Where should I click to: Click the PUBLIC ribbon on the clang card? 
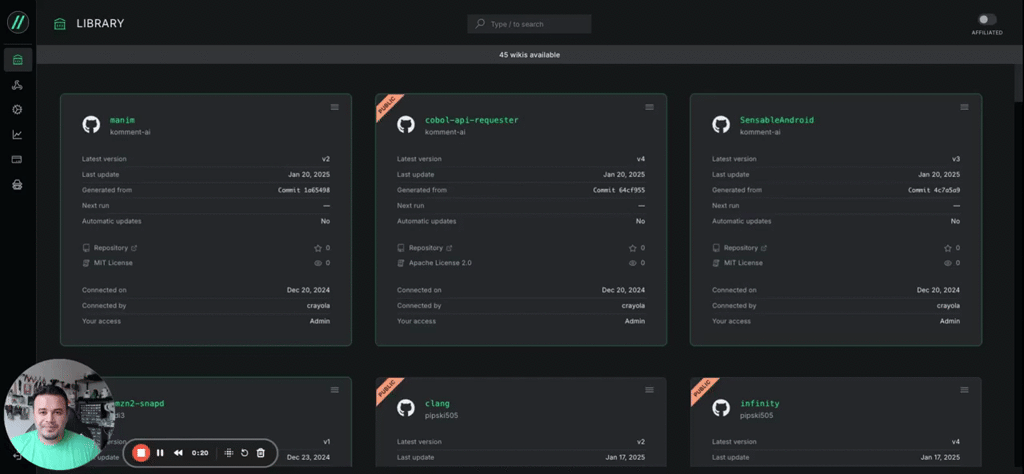click(x=388, y=390)
